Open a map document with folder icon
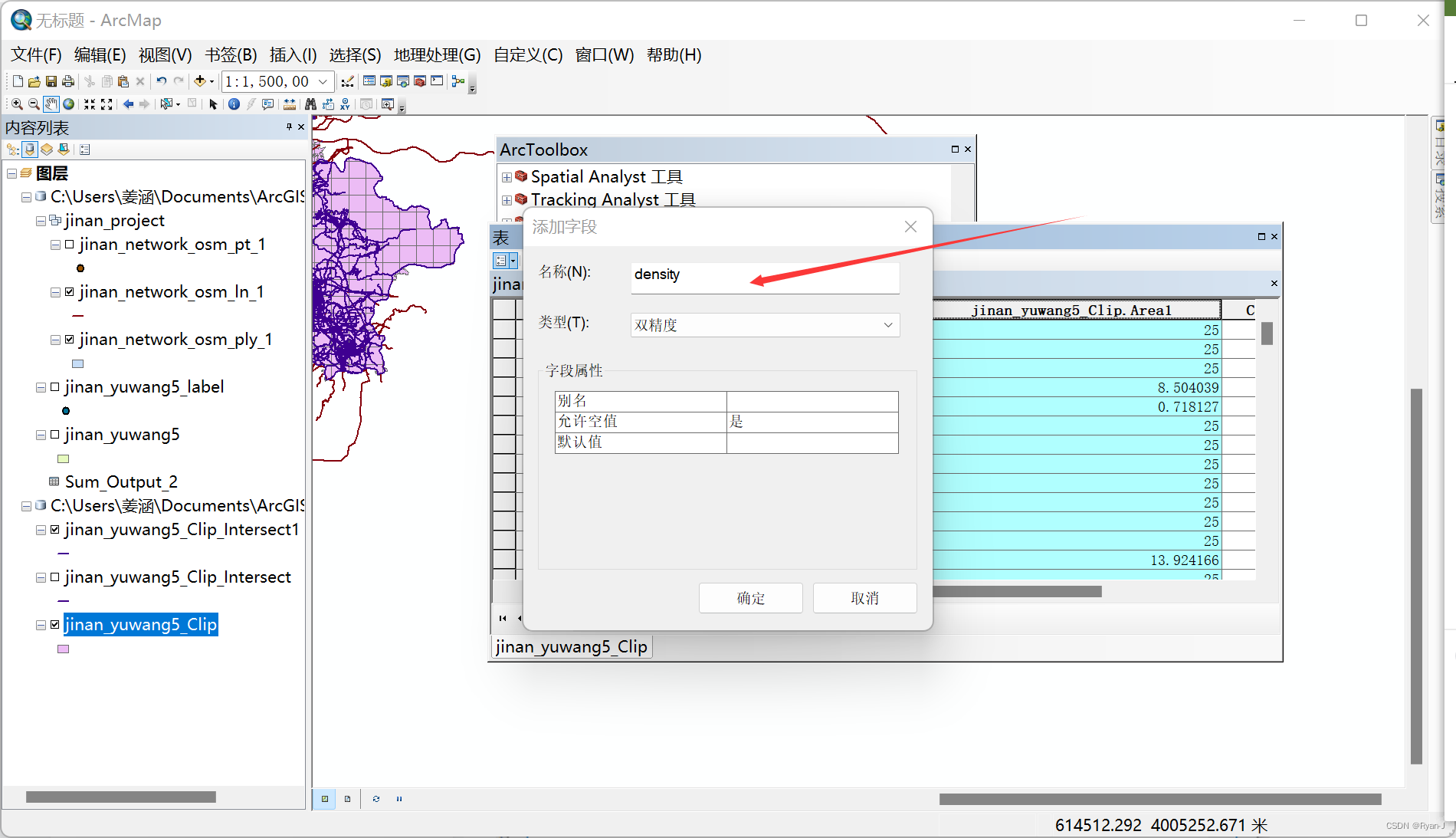 point(34,81)
